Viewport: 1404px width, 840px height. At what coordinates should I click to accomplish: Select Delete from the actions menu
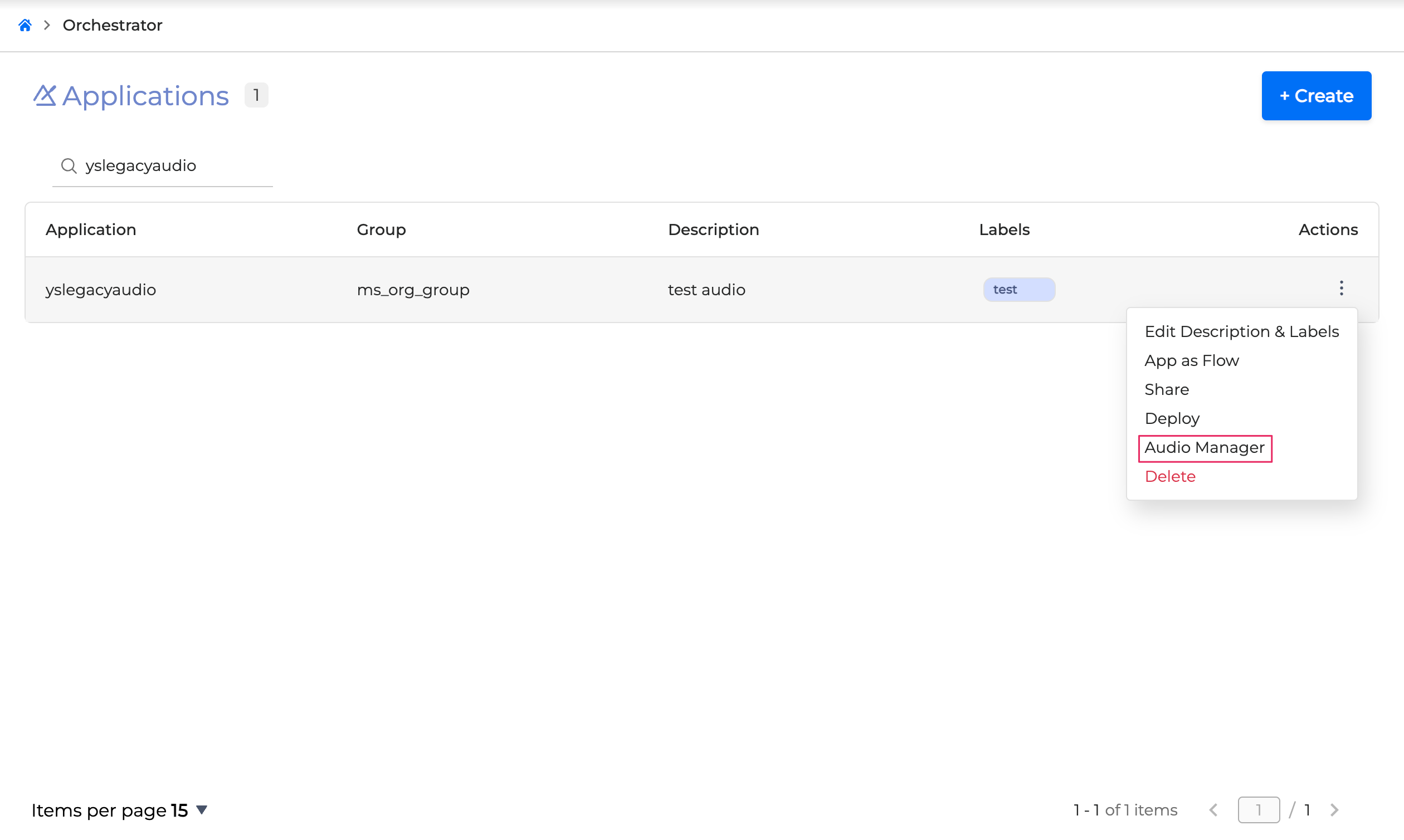coord(1169,476)
